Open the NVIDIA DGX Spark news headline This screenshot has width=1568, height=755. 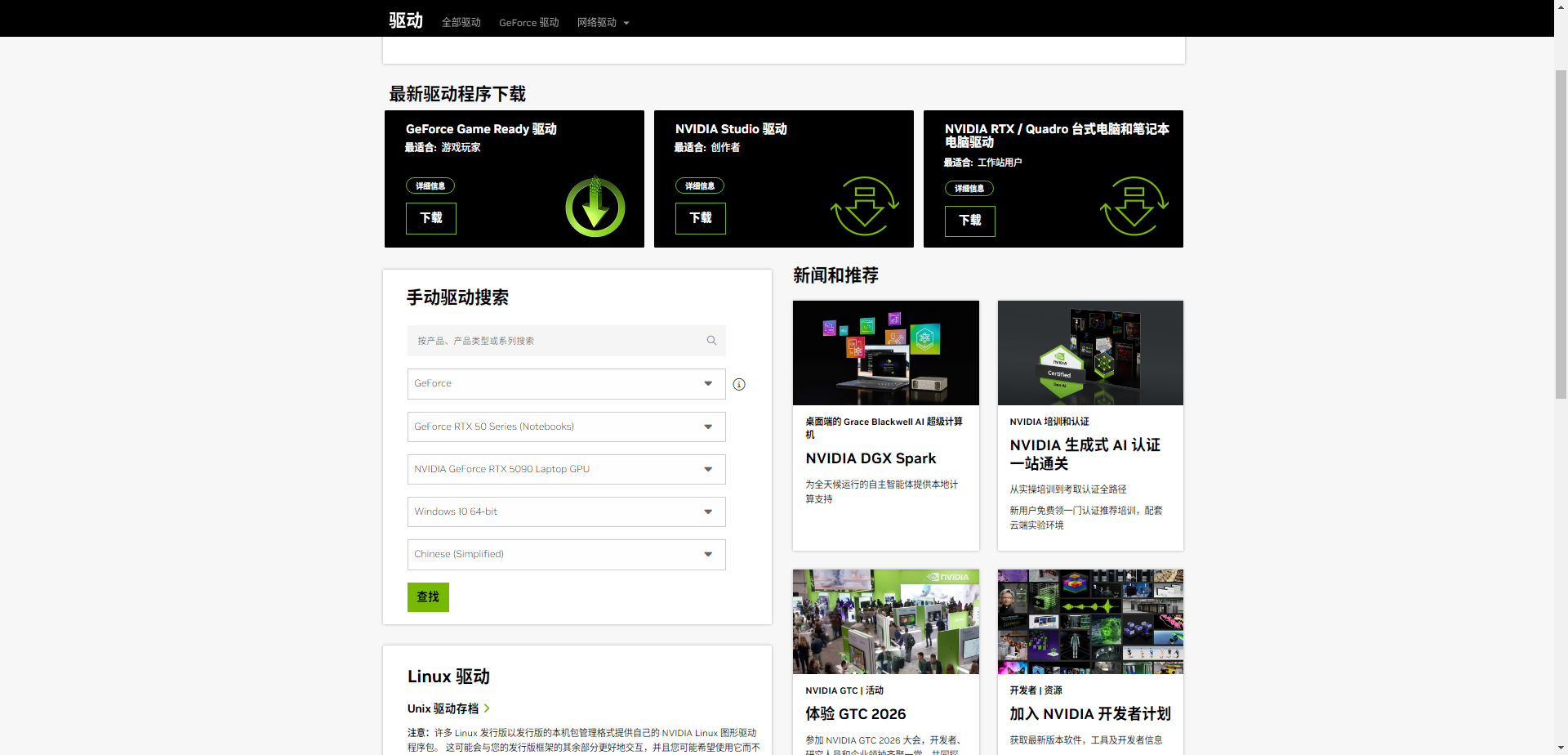(x=871, y=458)
